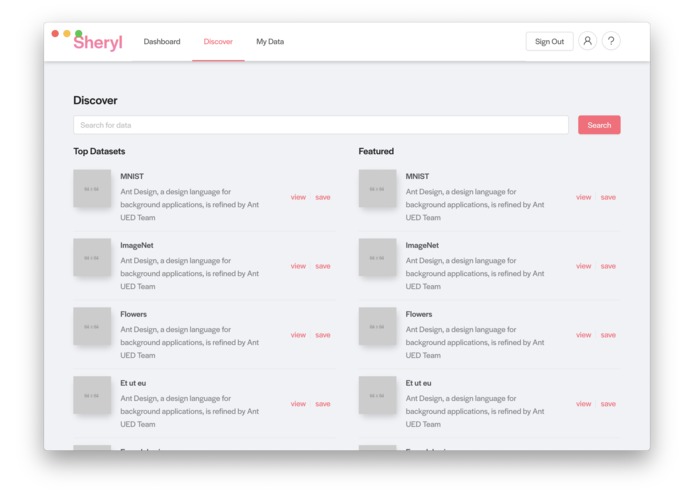Click Flowers title in Featured
Image resolution: width=695 pixels, height=494 pixels.
click(418, 314)
